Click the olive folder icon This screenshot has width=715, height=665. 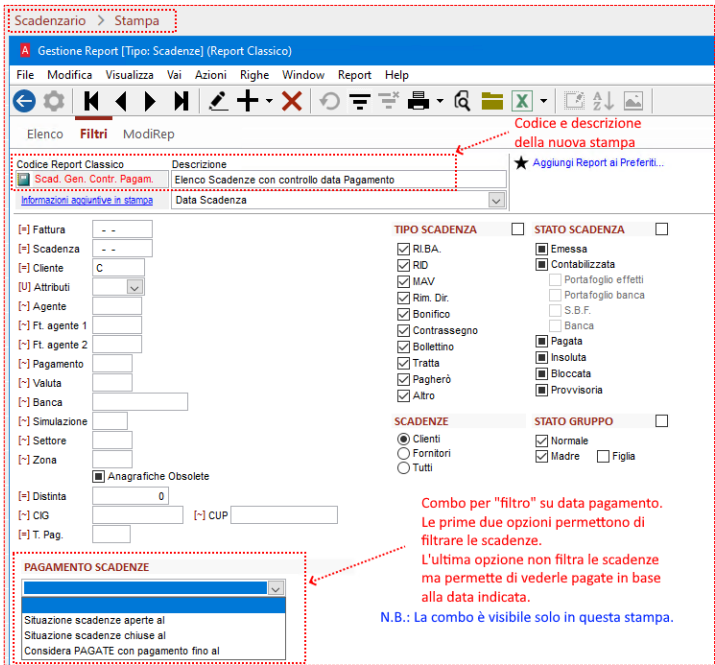(492, 101)
